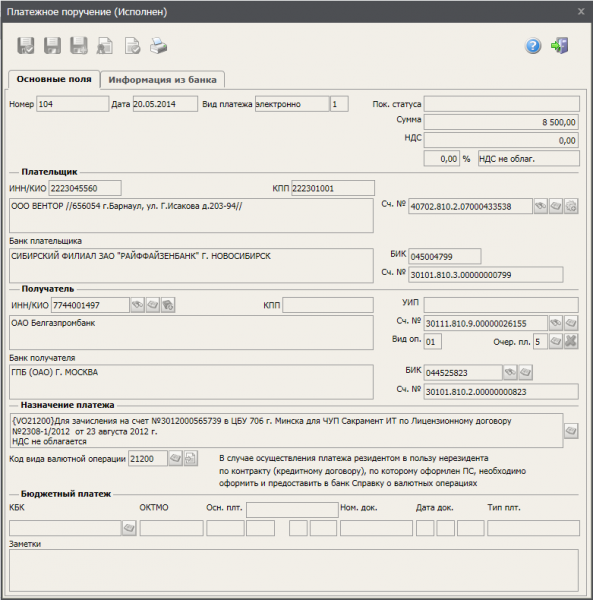Open reference book icon next to Очер. пл. field
This screenshot has width=593, height=600.
(x=556, y=341)
